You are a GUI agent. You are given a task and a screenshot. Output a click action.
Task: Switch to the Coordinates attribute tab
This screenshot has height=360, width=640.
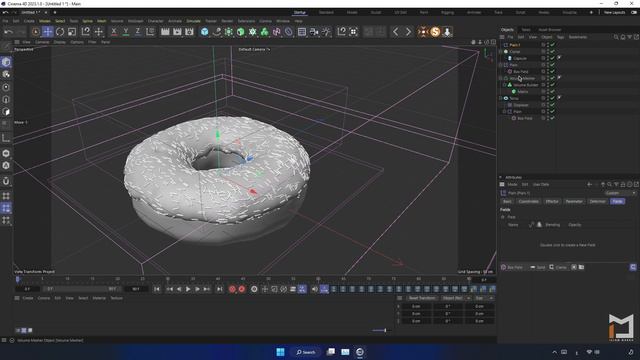click(528, 202)
